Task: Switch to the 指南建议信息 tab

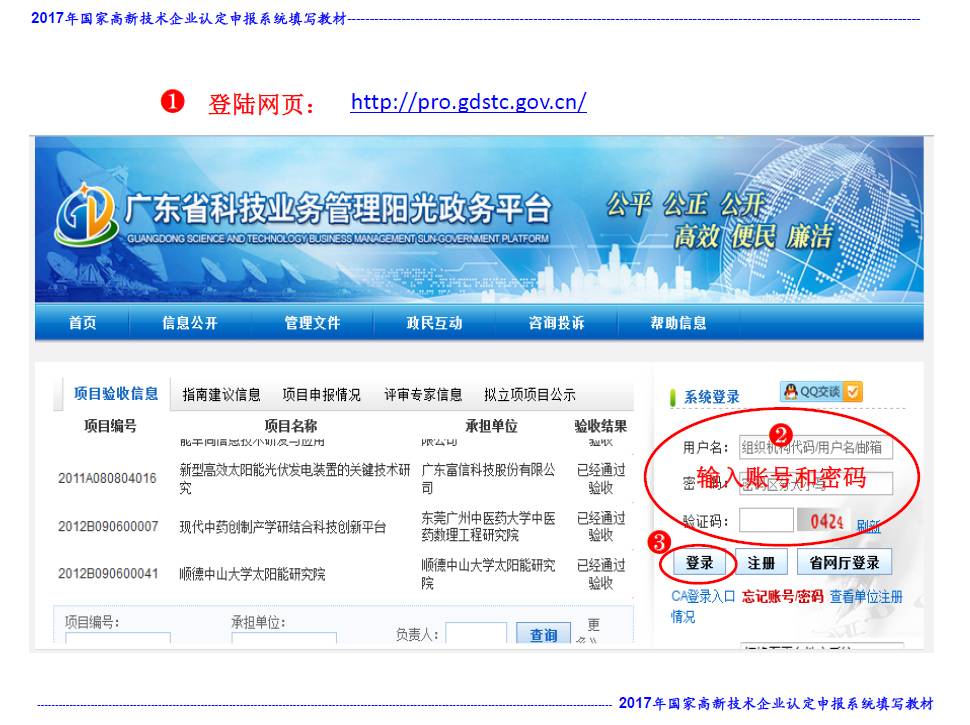Action: coord(221,395)
